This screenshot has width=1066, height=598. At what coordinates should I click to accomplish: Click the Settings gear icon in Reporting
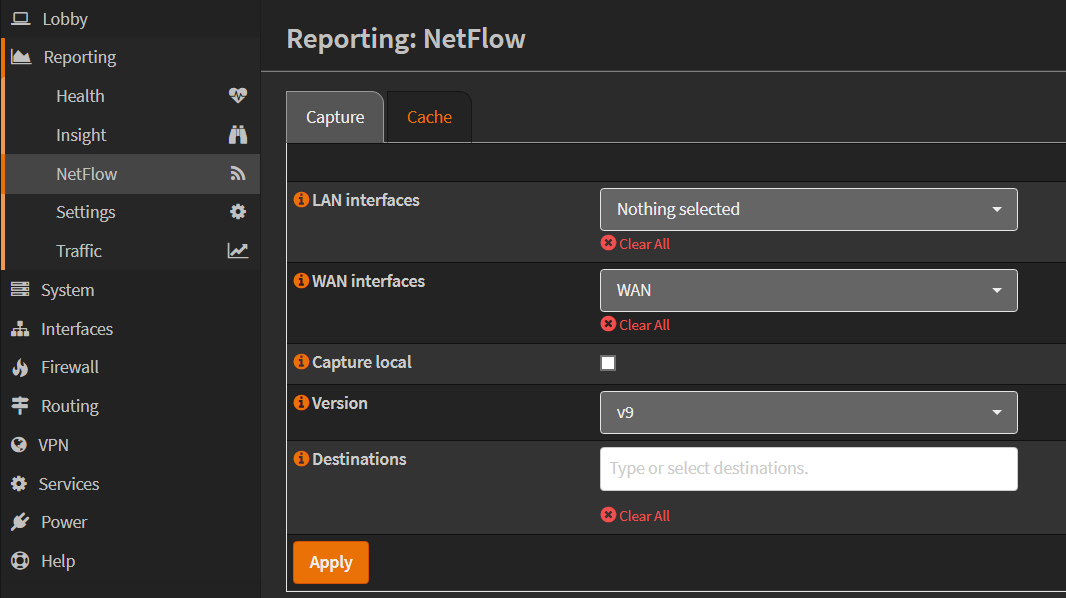point(237,212)
